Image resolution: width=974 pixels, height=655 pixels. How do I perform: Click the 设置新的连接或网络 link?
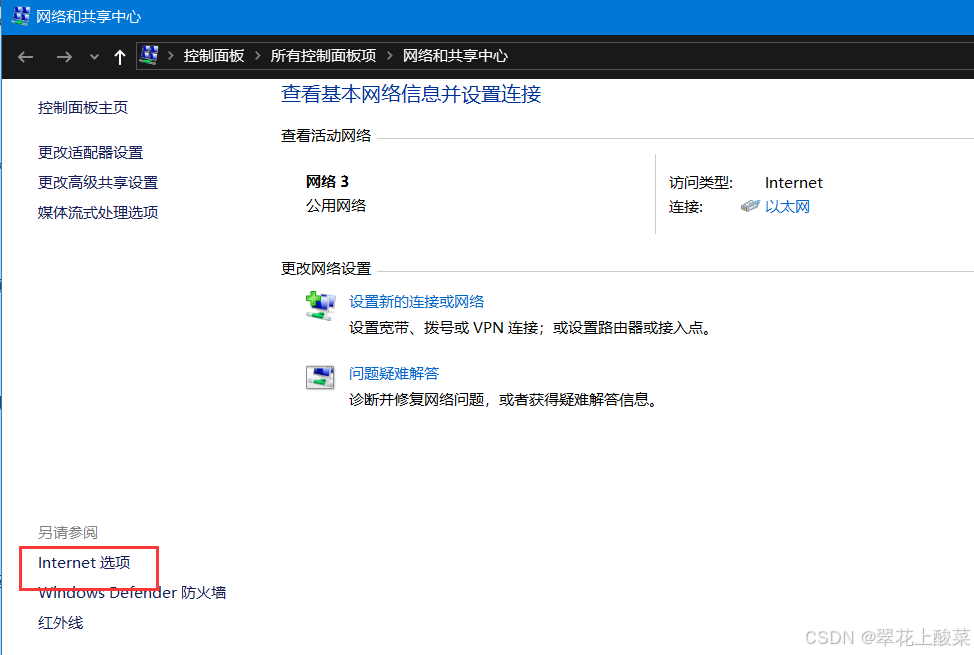[x=416, y=301]
